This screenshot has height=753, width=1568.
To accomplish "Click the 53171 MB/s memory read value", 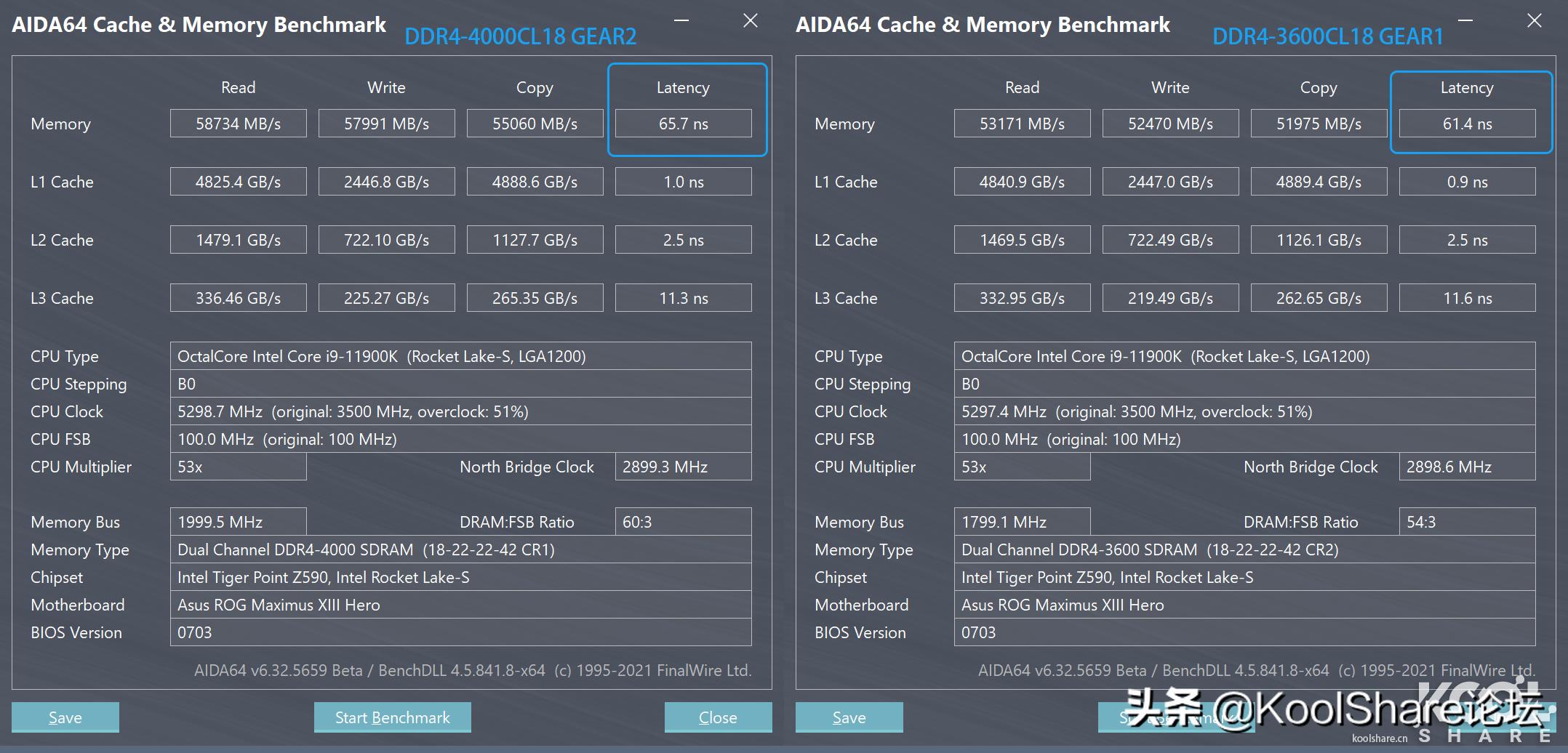I will (x=1022, y=124).
